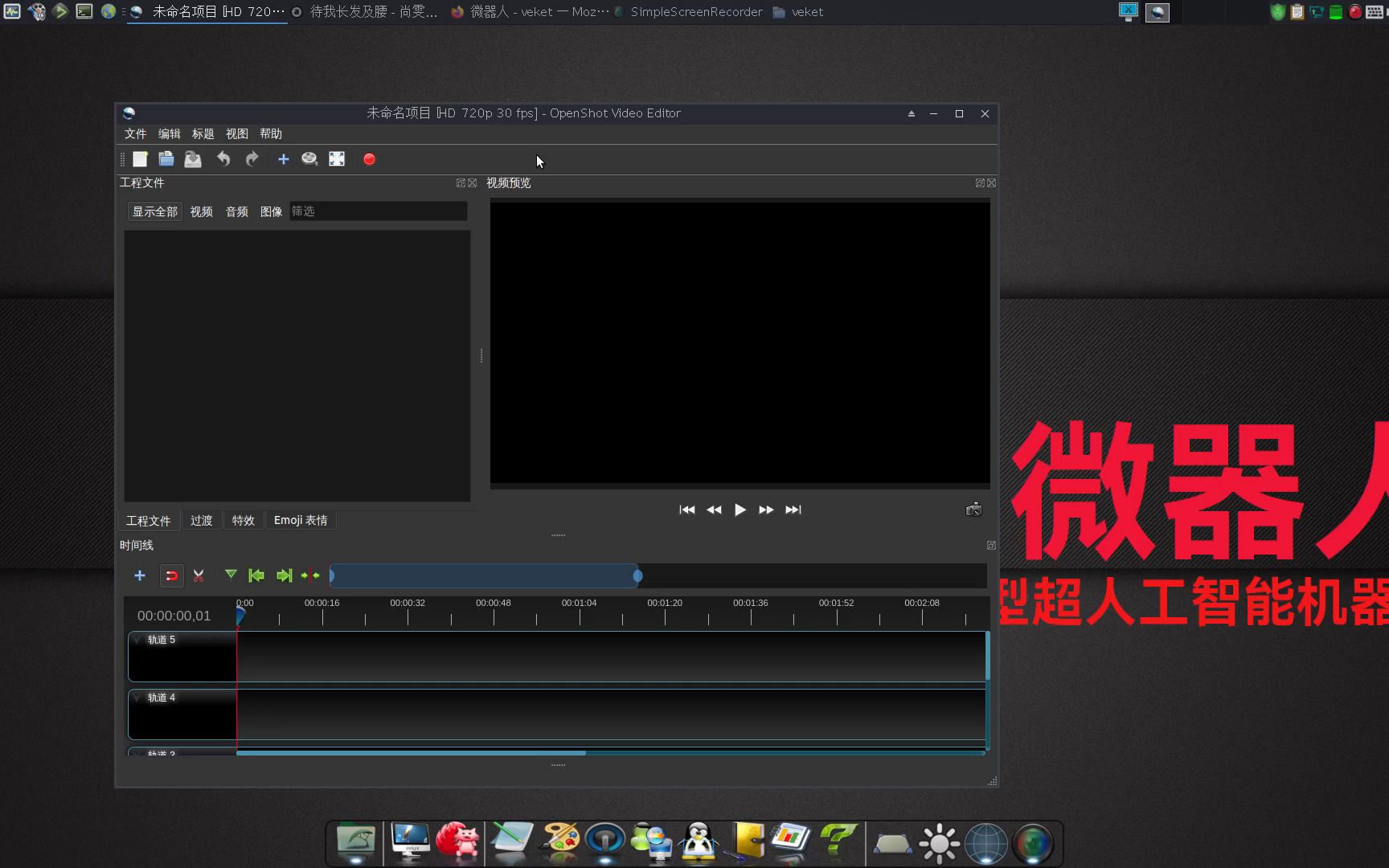Viewport: 1389px width, 868px height.
Task: Center the timeline on the playhead
Action: pyautogui.click(x=310, y=575)
